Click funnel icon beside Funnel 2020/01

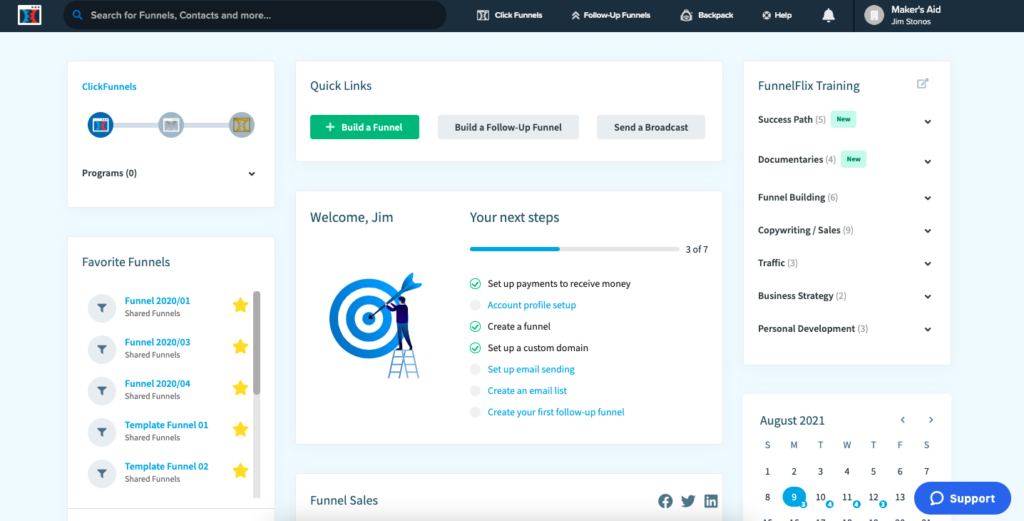(102, 308)
